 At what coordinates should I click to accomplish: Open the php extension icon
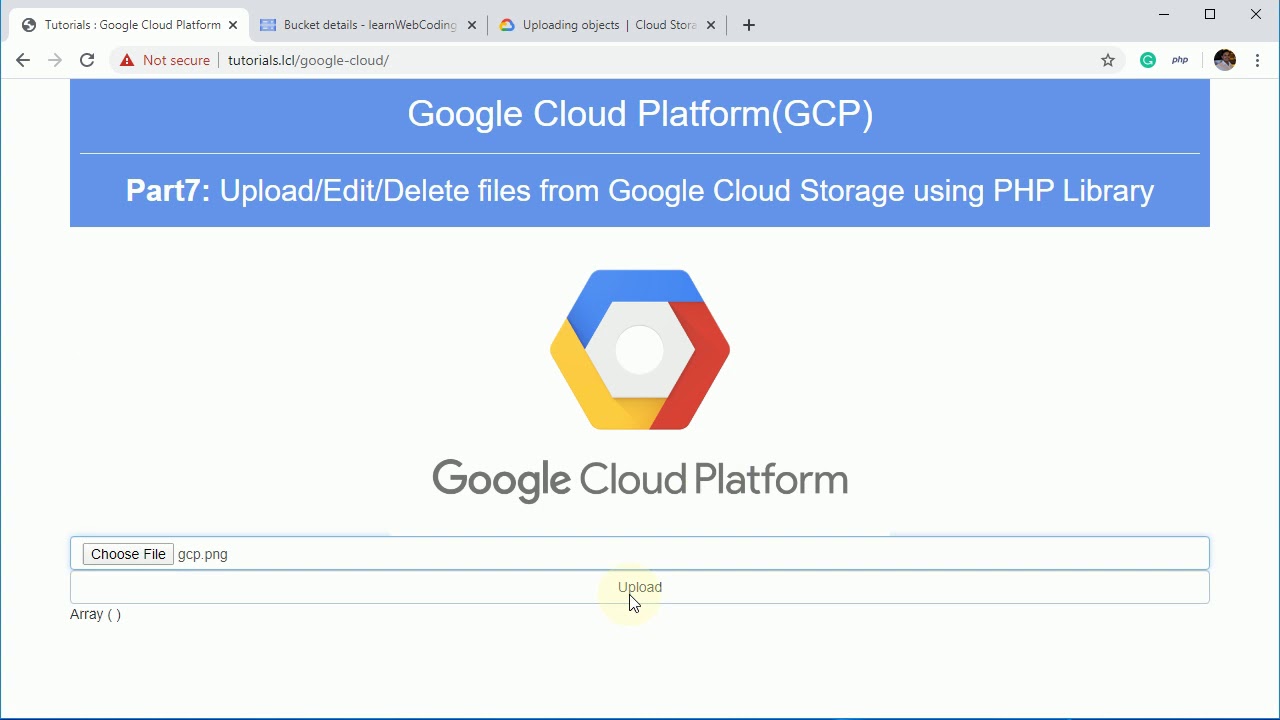[1180, 60]
